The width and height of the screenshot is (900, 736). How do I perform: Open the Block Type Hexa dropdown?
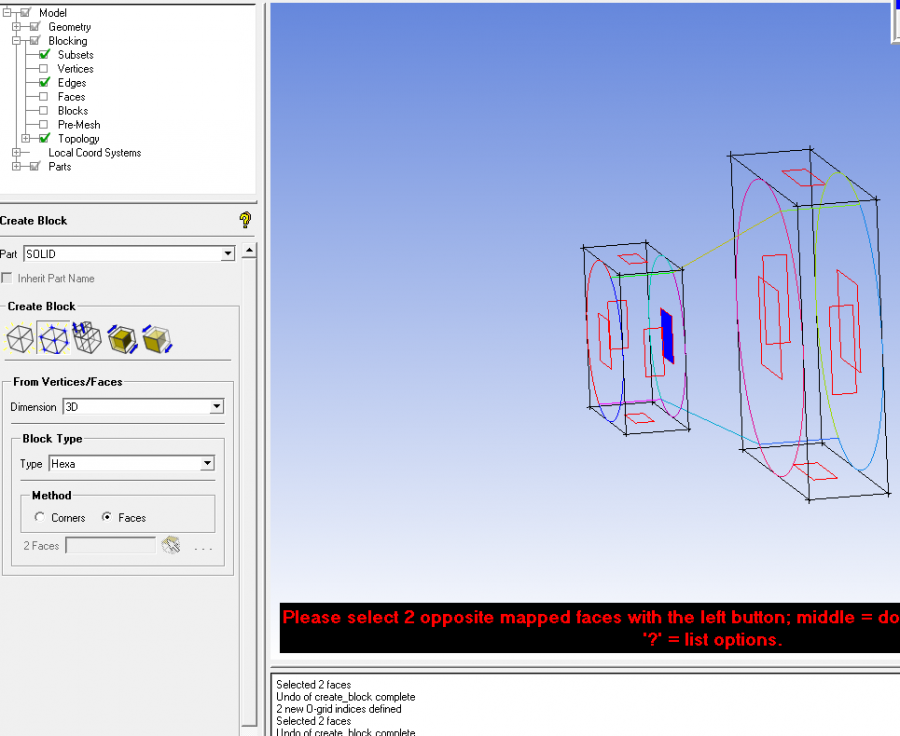click(x=207, y=463)
